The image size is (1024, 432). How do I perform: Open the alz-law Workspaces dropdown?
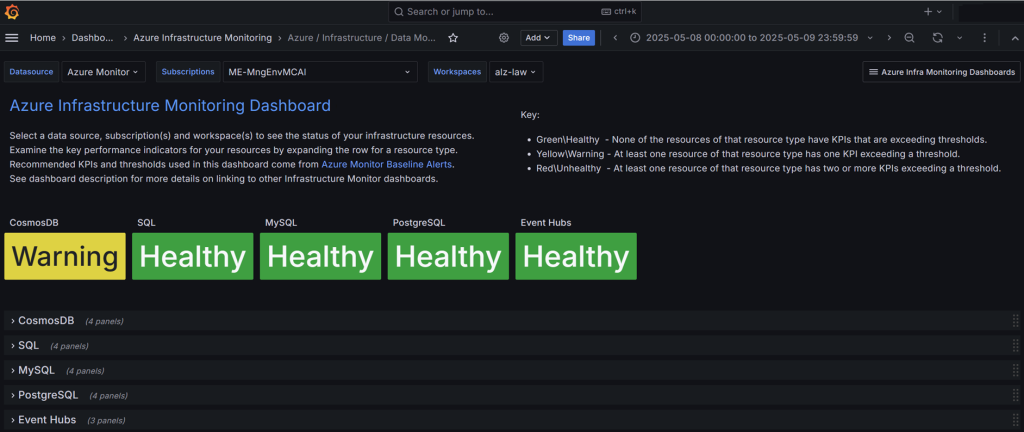[516, 72]
